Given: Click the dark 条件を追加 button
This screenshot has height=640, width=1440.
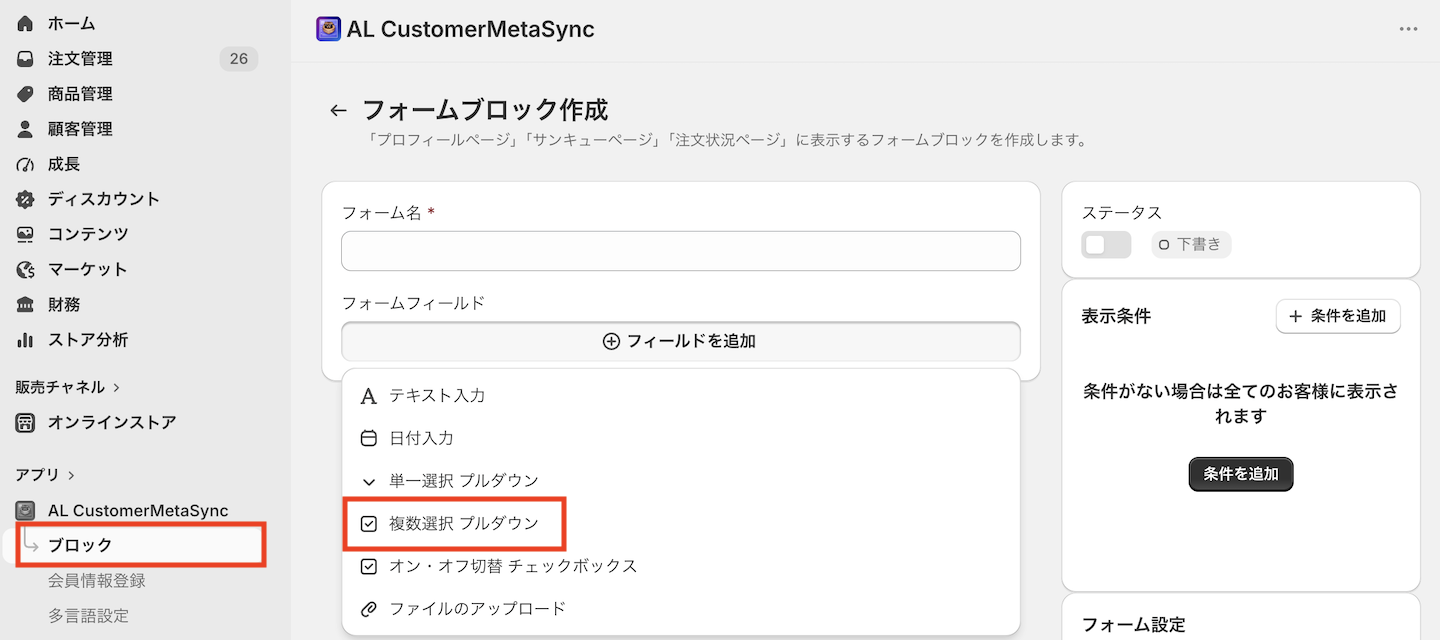Looking at the screenshot, I should click(x=1241, y=474).
